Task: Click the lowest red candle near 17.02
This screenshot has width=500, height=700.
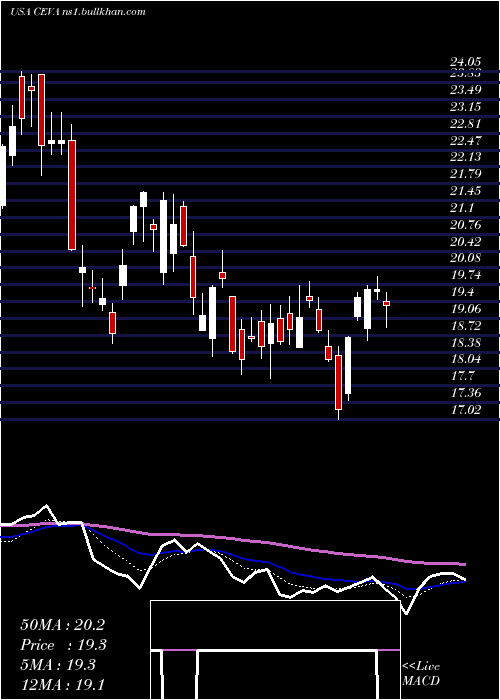Action: tap(338, 382)
